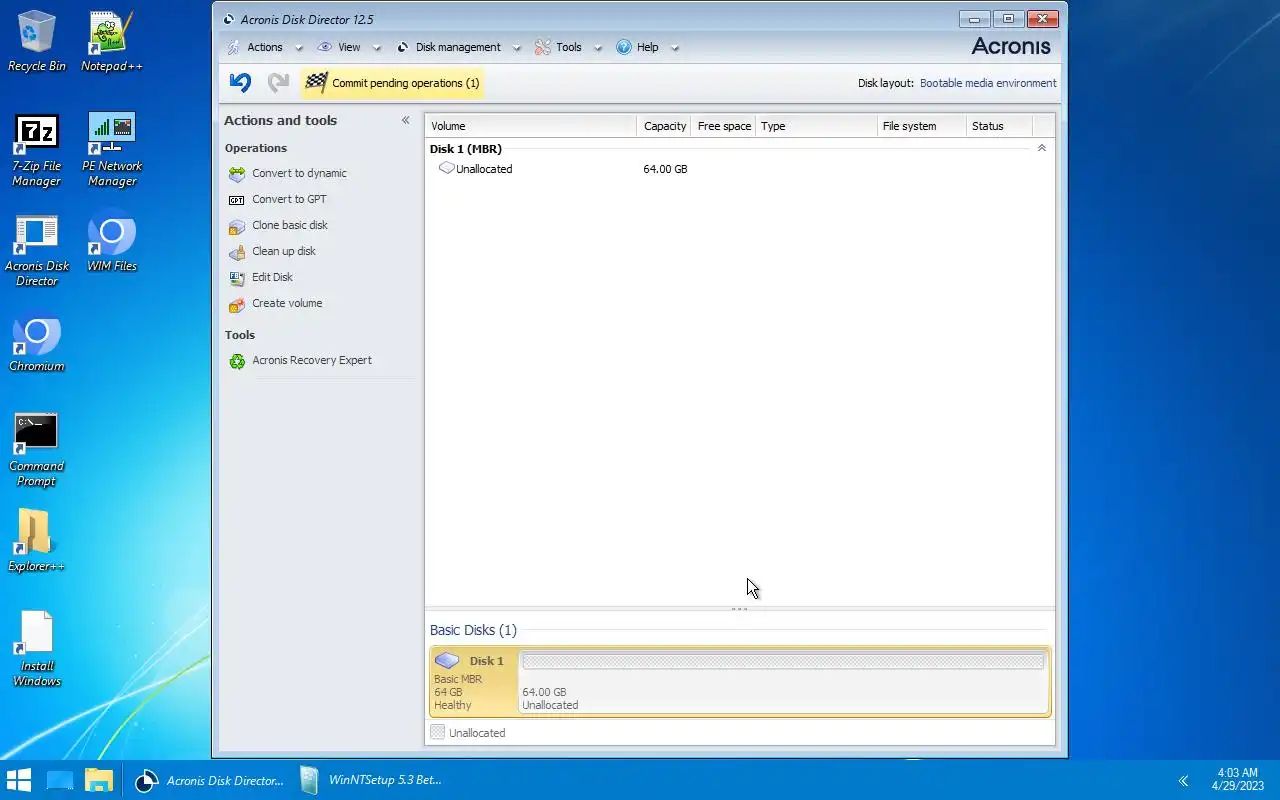Select the 64.00 GB unallocated disk bar

pos(783,682)
